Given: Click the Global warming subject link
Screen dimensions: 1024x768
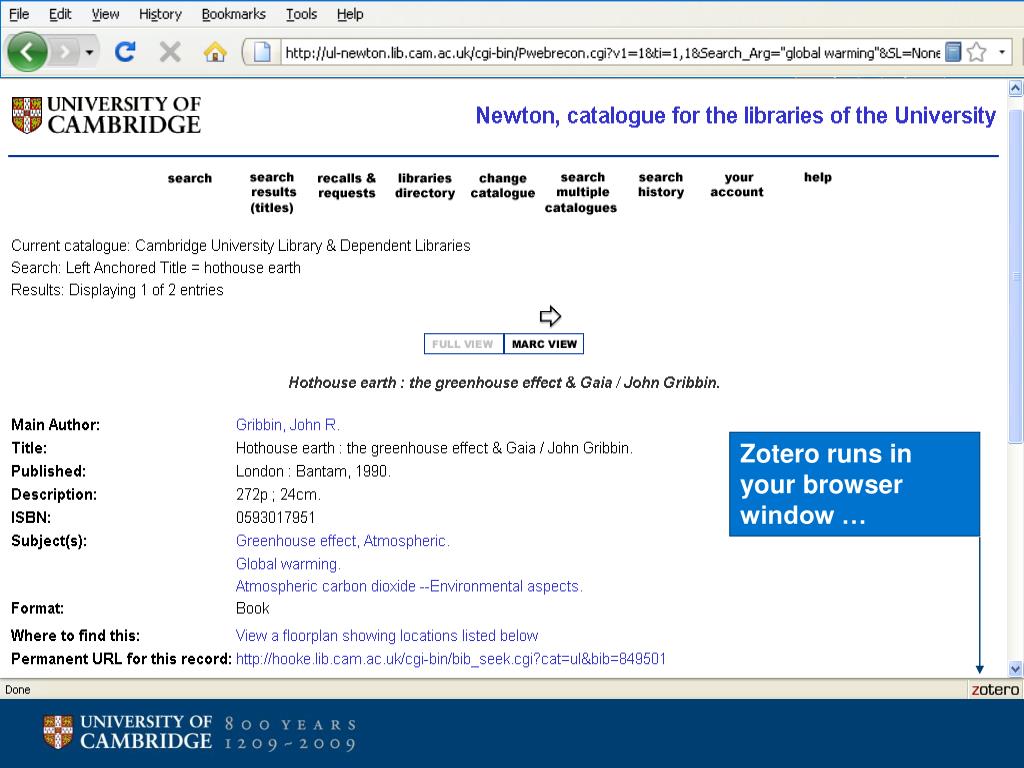Looking at the screenshot, I should pyautogui.click(x=288, y=564).
